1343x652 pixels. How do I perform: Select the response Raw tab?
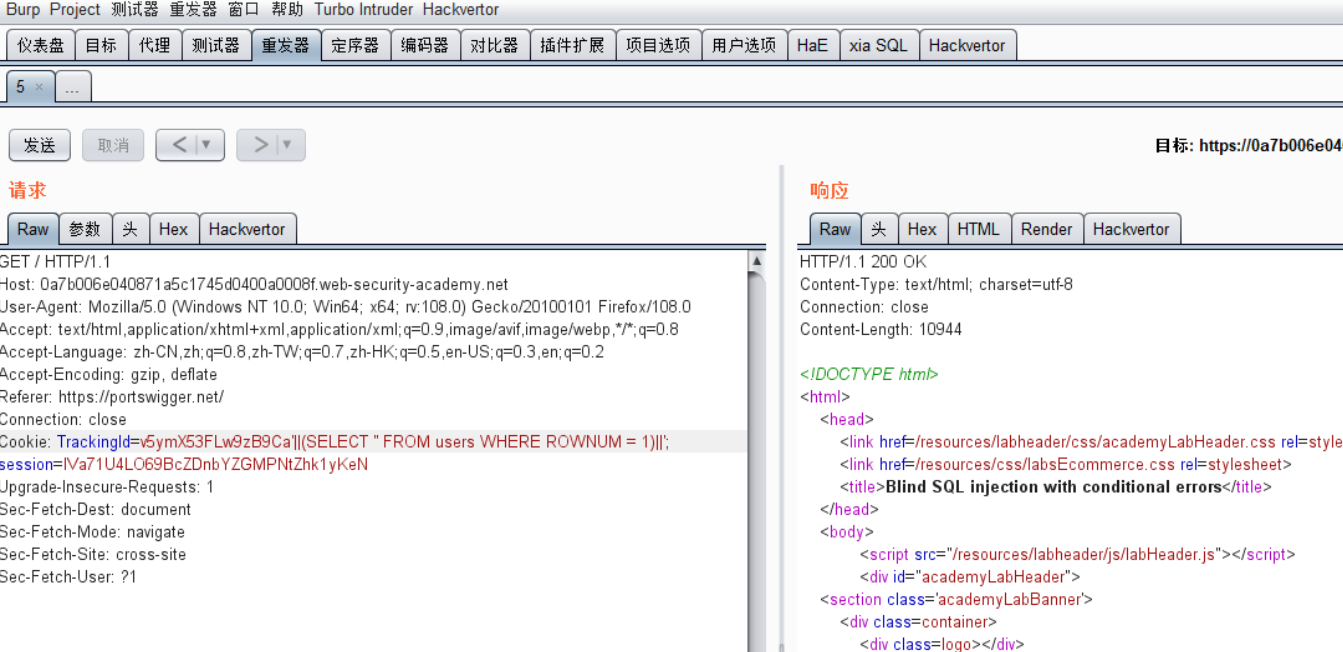pyautogui.click(x=835, y=229)
